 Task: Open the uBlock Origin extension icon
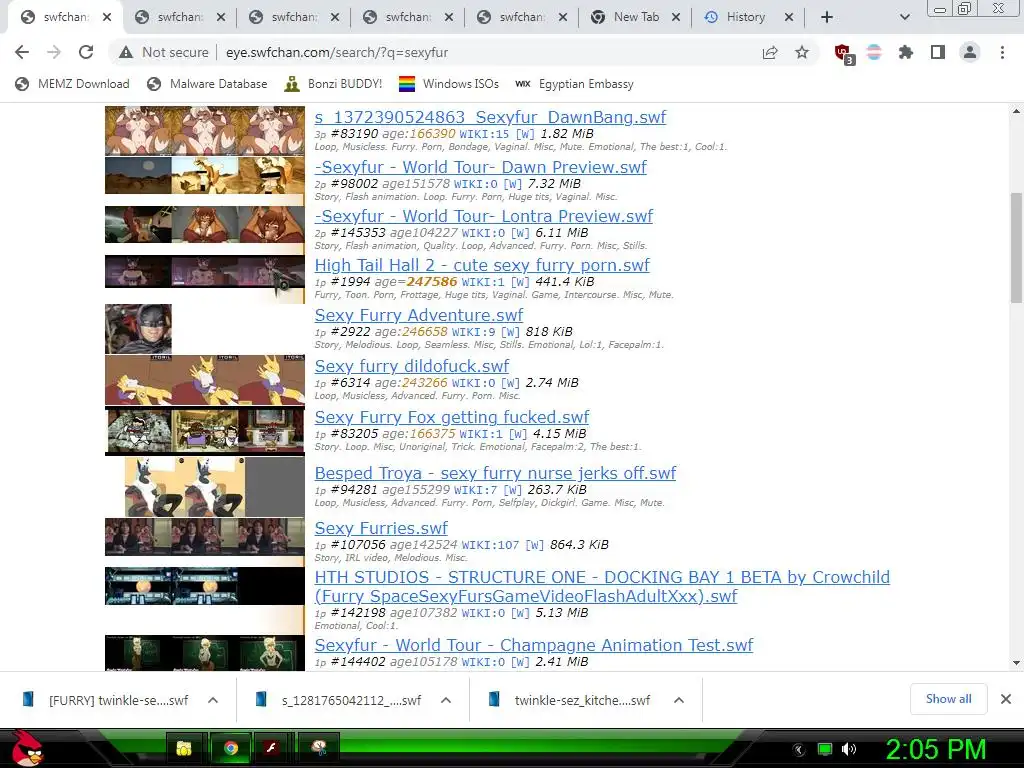pos(843,54)
